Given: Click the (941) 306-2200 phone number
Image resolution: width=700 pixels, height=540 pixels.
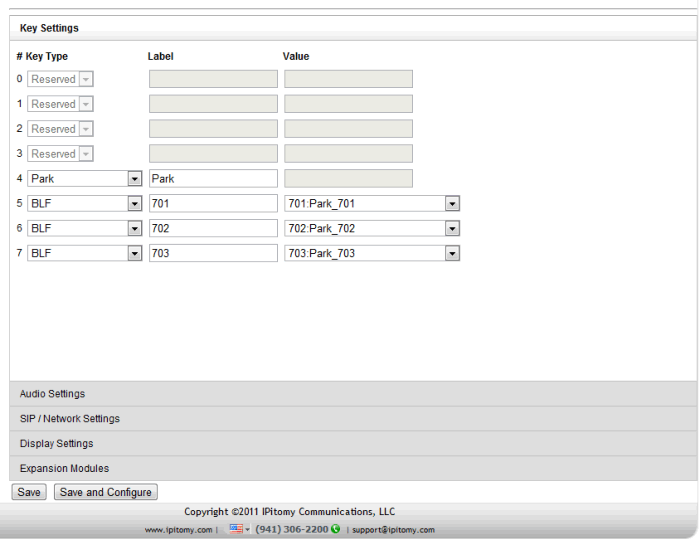Looking at the screenshot, I should click(292, 529).
